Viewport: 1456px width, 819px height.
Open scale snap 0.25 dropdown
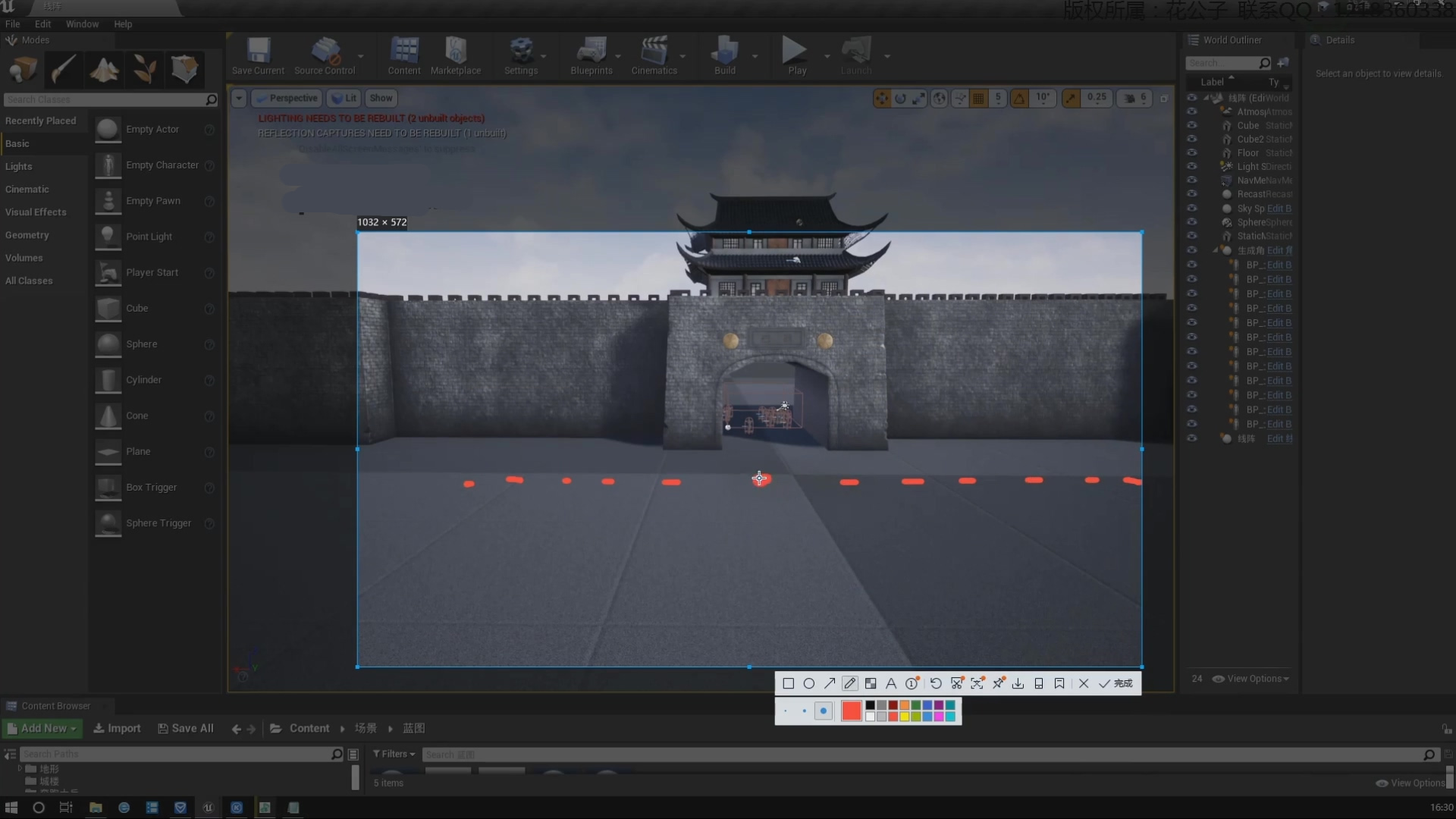pyautogui.click(x=1097, y=98)
